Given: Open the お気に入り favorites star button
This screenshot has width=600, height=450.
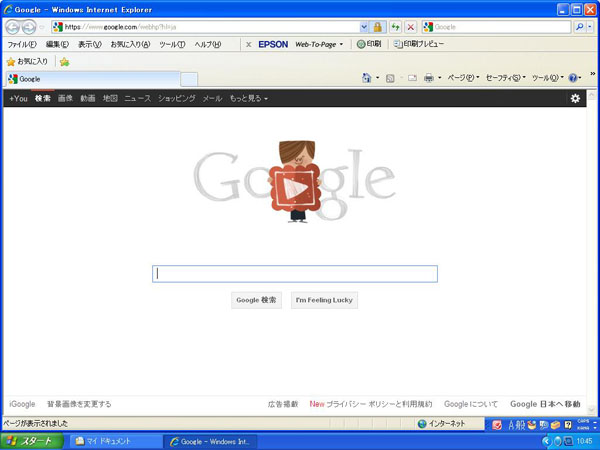Looking at the screenshot, I should [27, 61].
